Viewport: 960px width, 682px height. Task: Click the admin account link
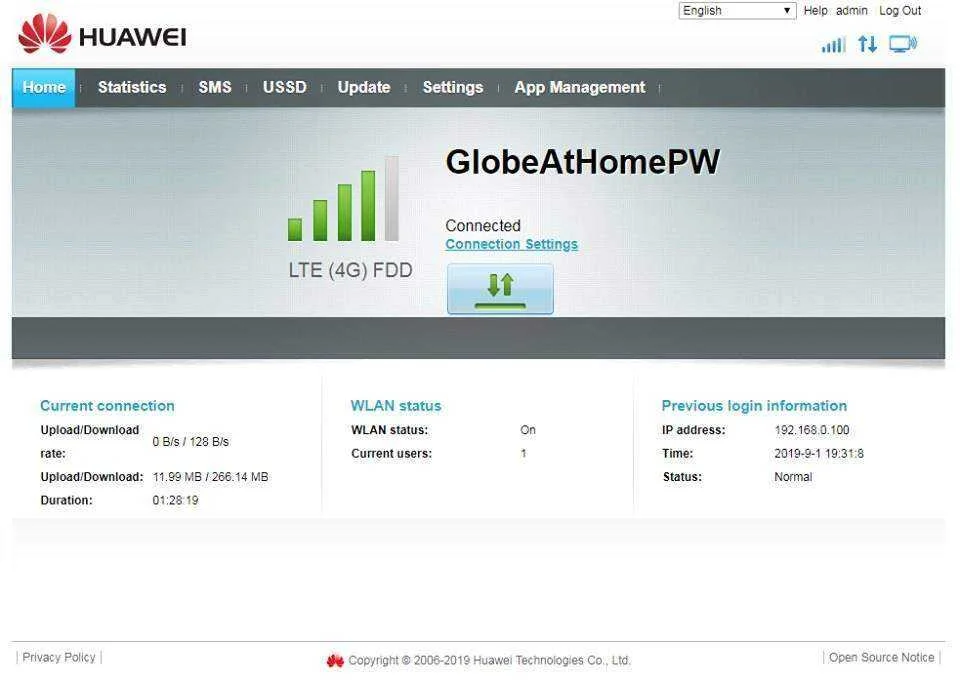(x=852, y=10)
